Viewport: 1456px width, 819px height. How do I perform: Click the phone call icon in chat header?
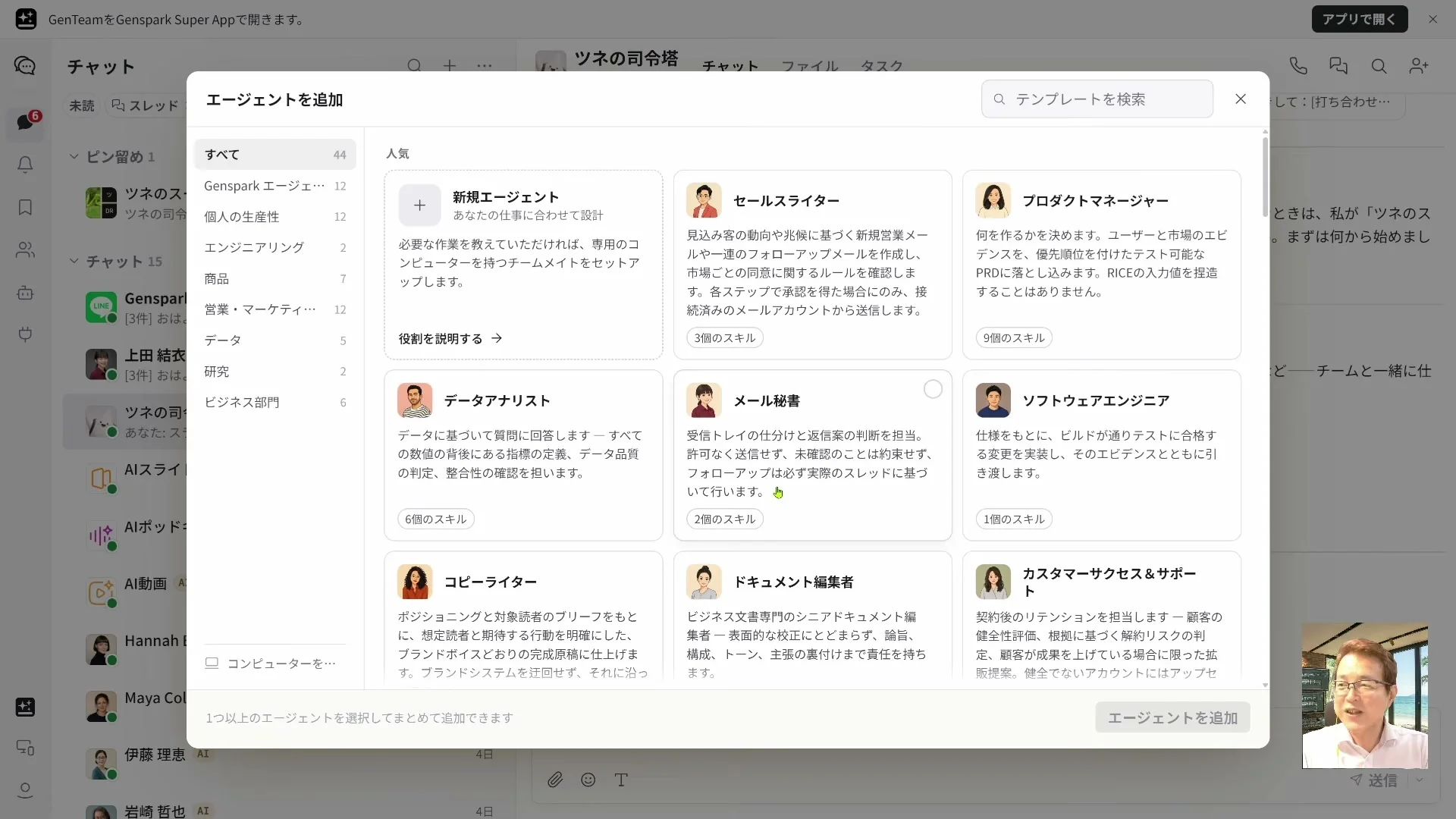1298,67
